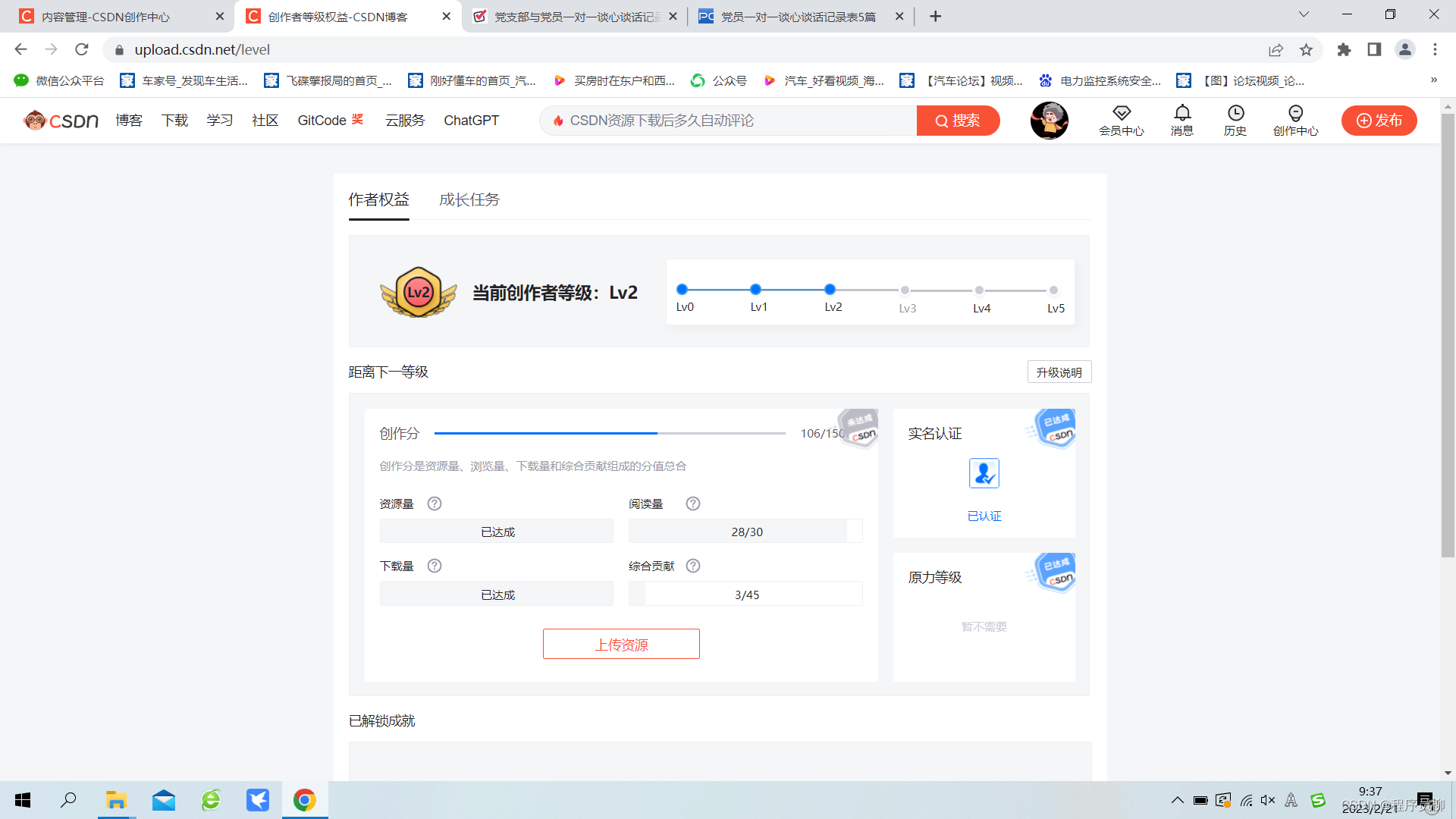This screenshot has height=819, width=1456.
Task: Open the 博客 nav menu item
Action: [x=129, y=121]
